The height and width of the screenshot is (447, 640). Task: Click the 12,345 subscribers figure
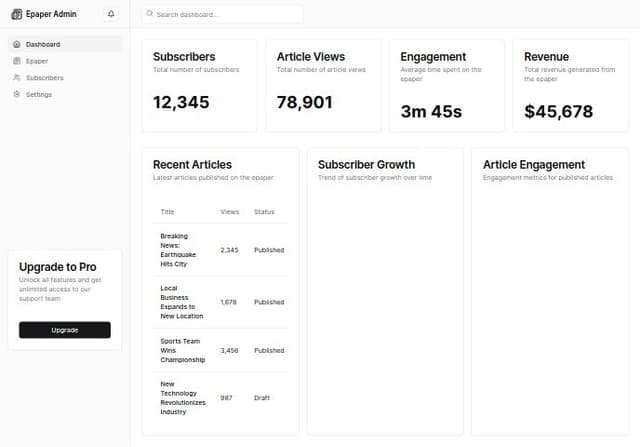(x=181, y=102)
